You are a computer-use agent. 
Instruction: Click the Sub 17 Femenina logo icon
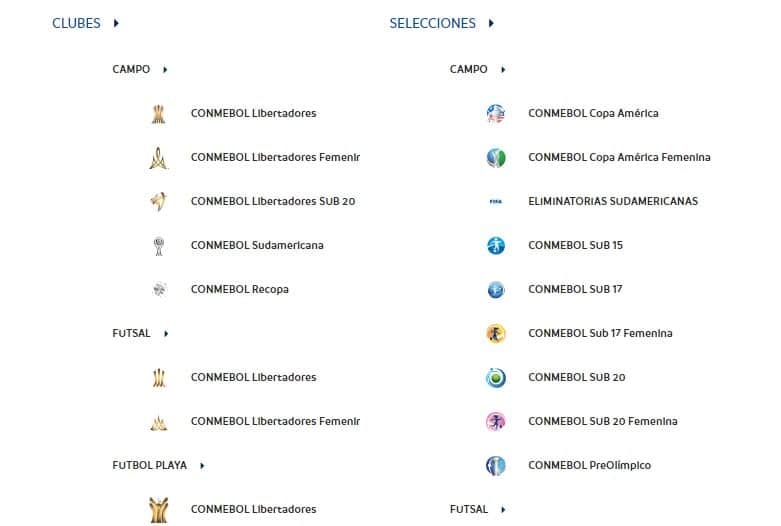pyautogui.click(x=496, y=334)
